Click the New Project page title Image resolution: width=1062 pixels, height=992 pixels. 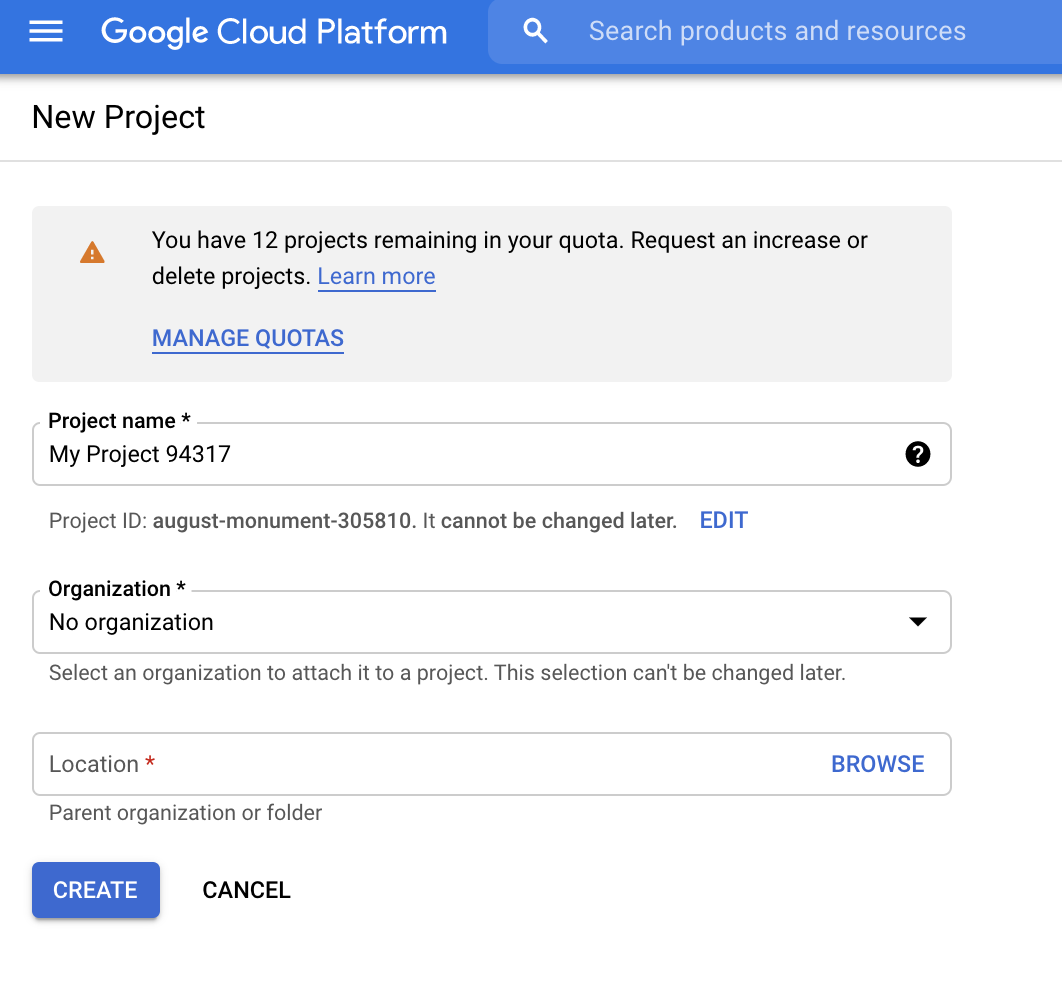[118, 117]
